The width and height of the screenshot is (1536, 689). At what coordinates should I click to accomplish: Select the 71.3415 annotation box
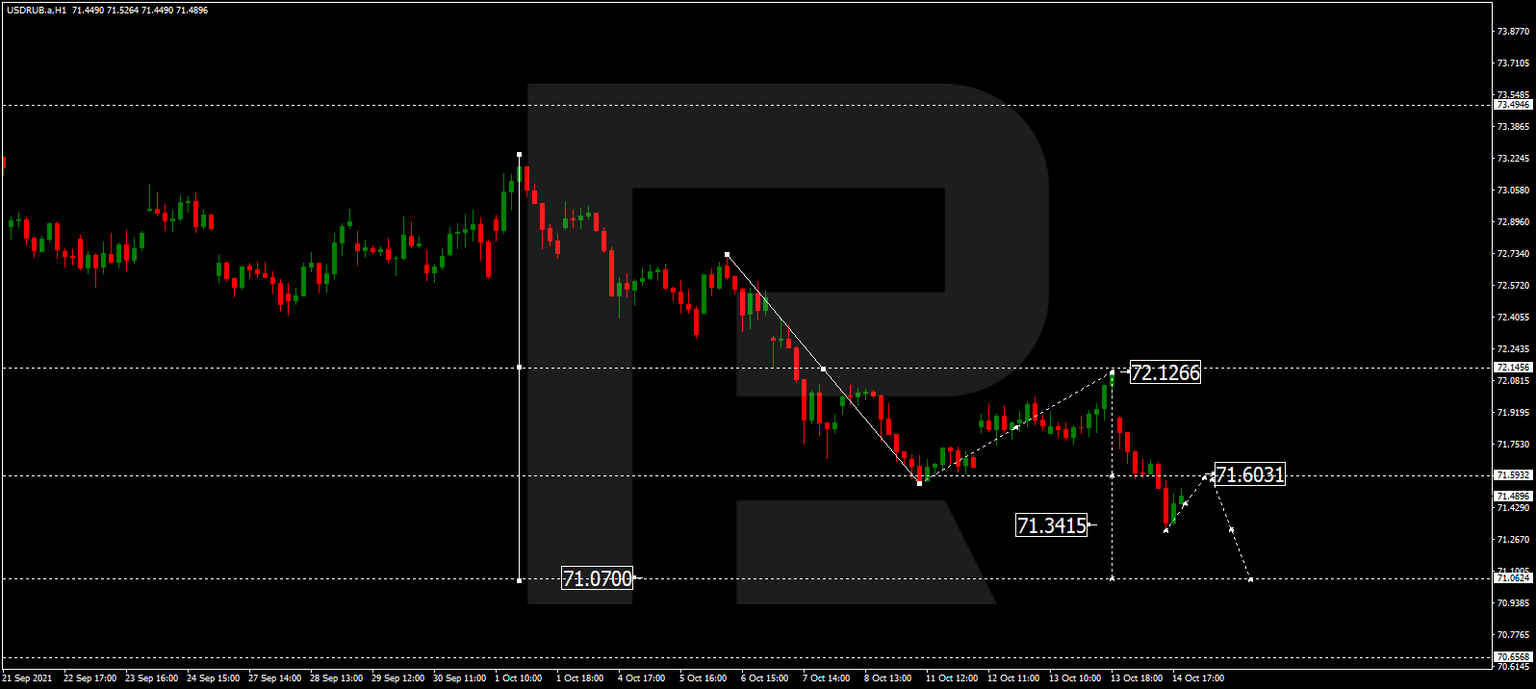[1052, 523]
